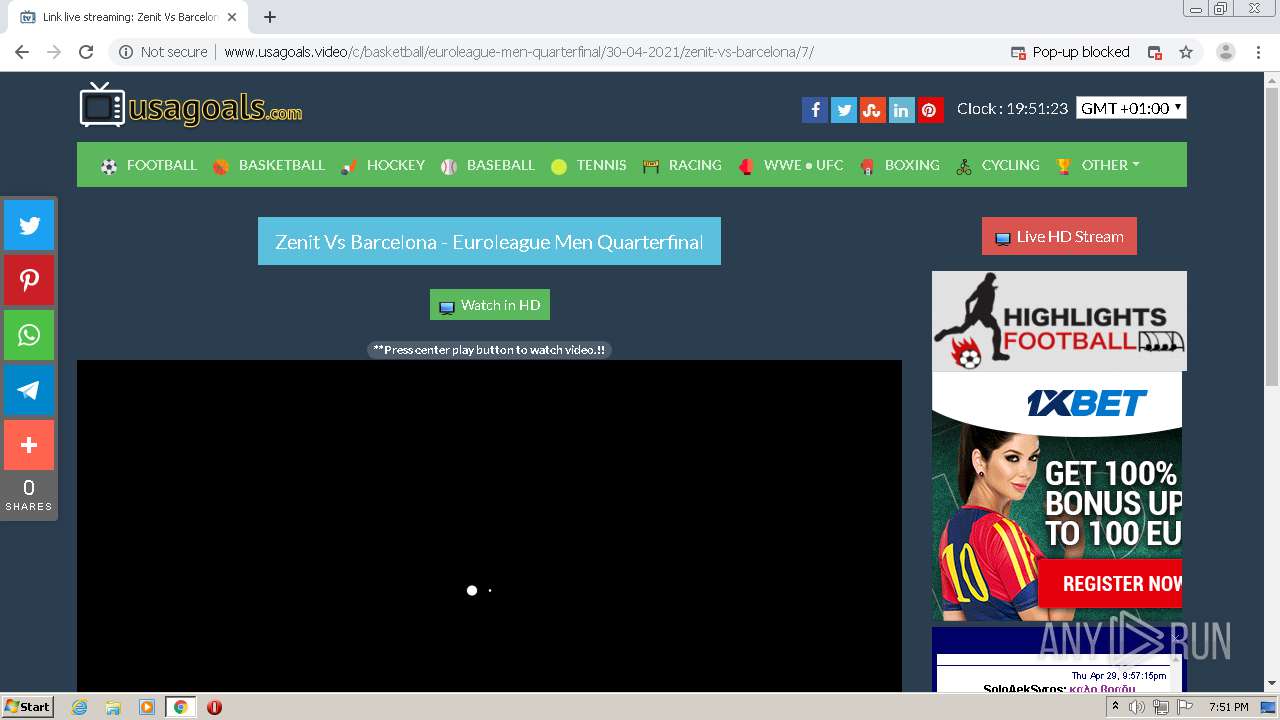1280x720 pixels.
Task: Click the center of the video player
Action: [x=489, y=526]
